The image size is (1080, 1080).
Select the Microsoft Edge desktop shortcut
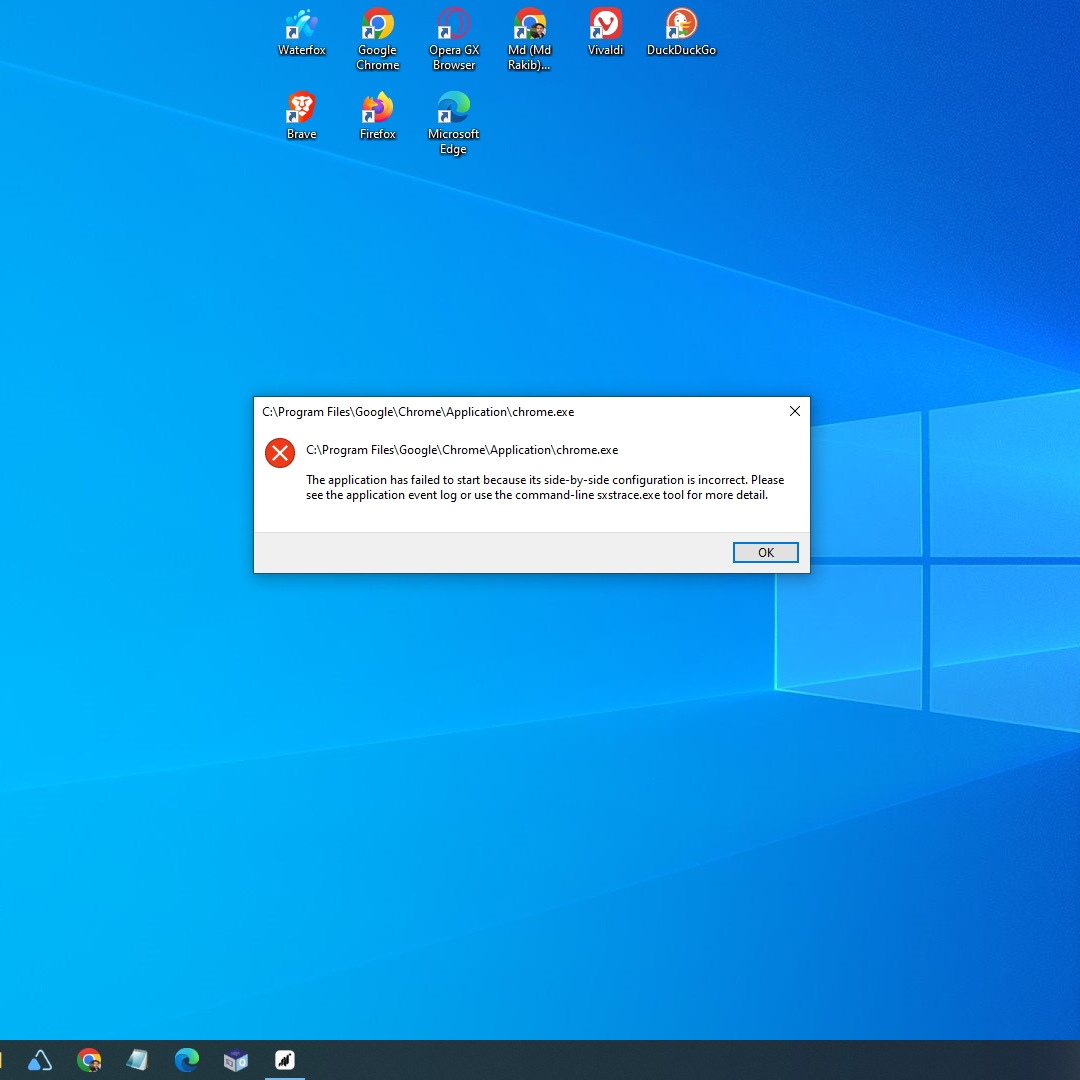click(453, 123)
